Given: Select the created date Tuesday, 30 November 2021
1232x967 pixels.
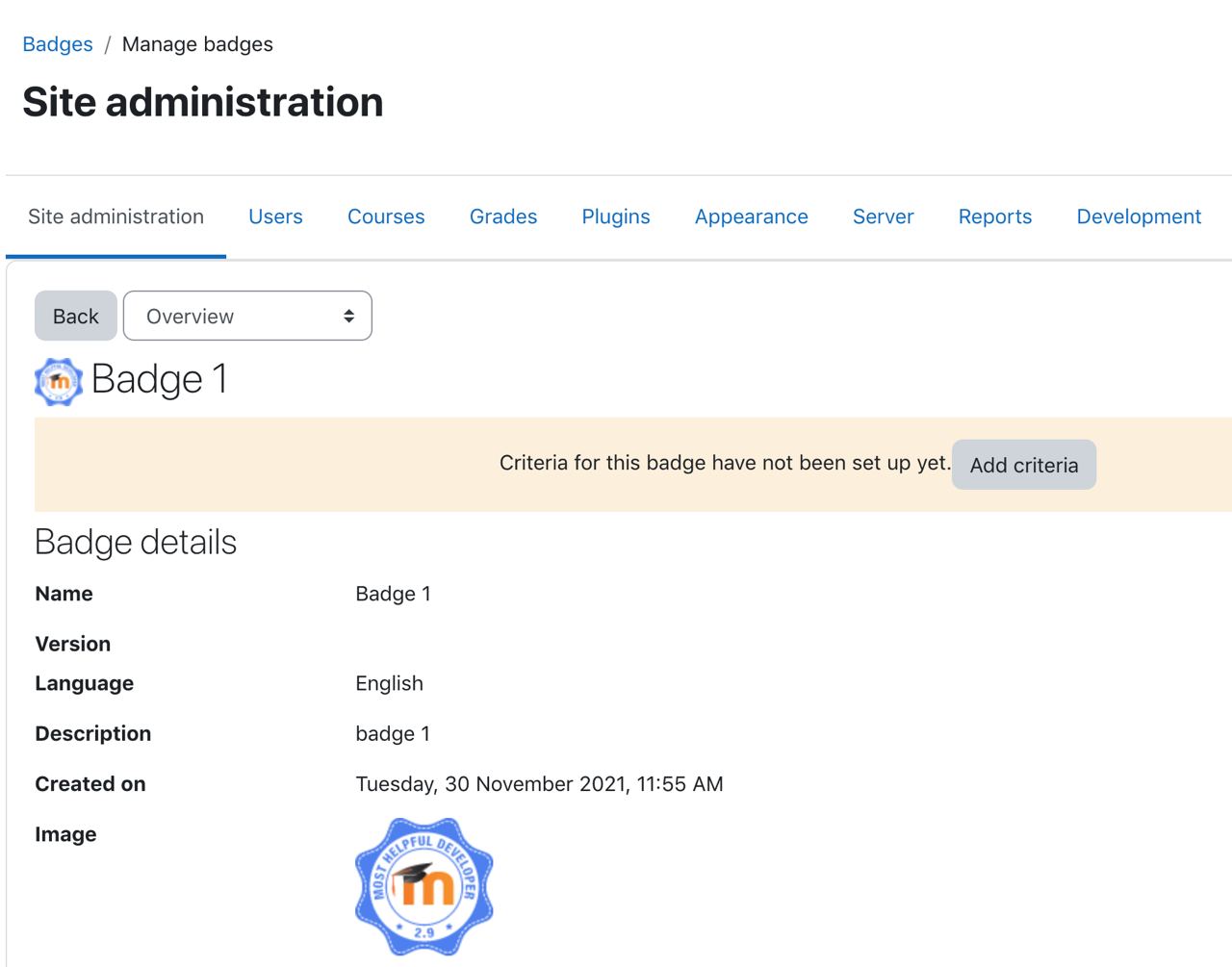Looking at the screenshot, I should coord(539,784).
